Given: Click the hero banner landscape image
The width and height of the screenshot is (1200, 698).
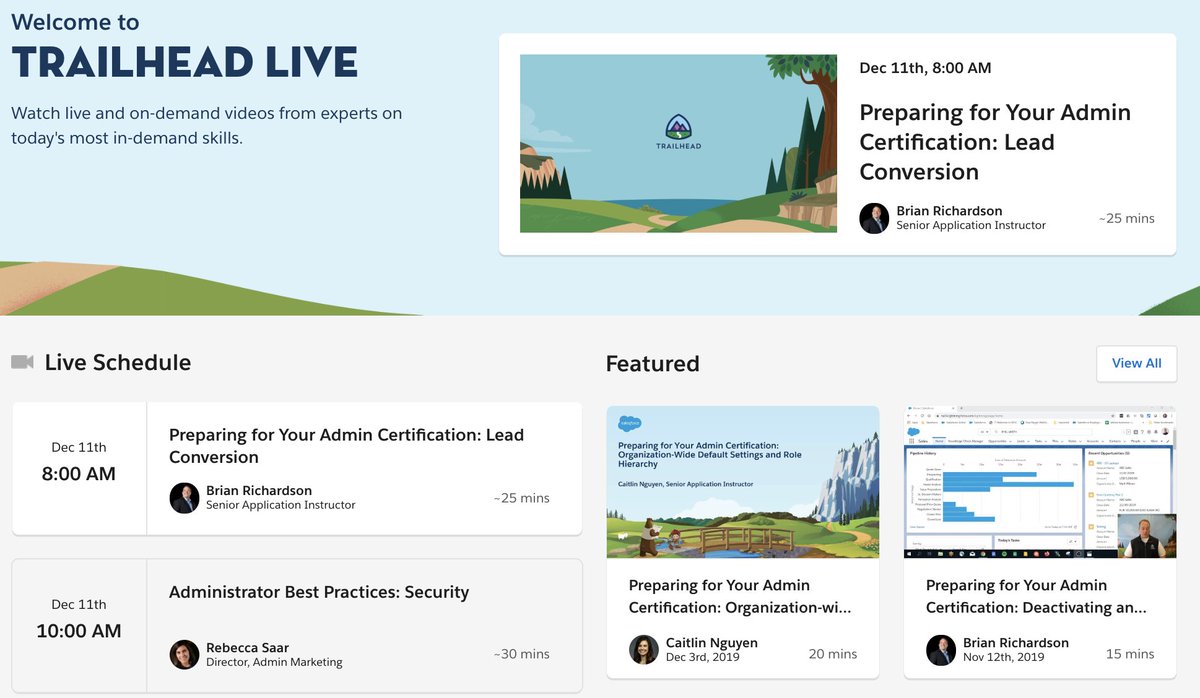Looking at the screenshot, I should pyautogui.click(x=678, y=143).
